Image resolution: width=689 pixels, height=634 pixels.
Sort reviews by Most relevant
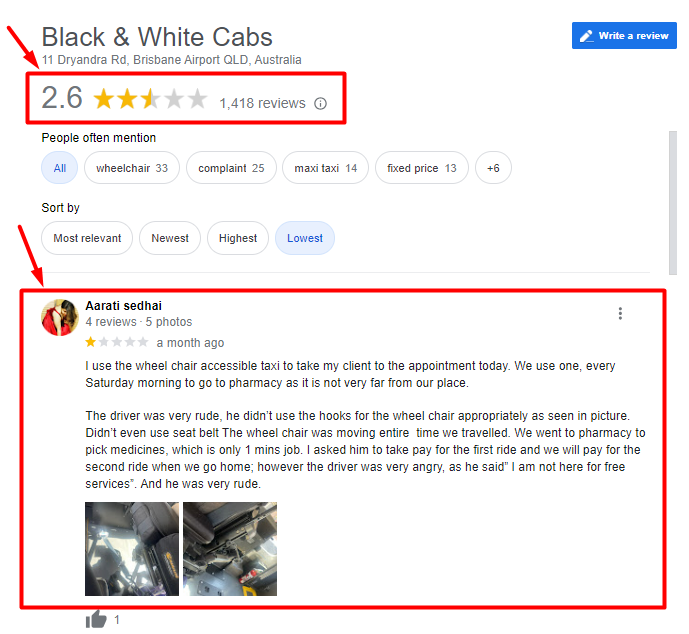click(87, 238)
